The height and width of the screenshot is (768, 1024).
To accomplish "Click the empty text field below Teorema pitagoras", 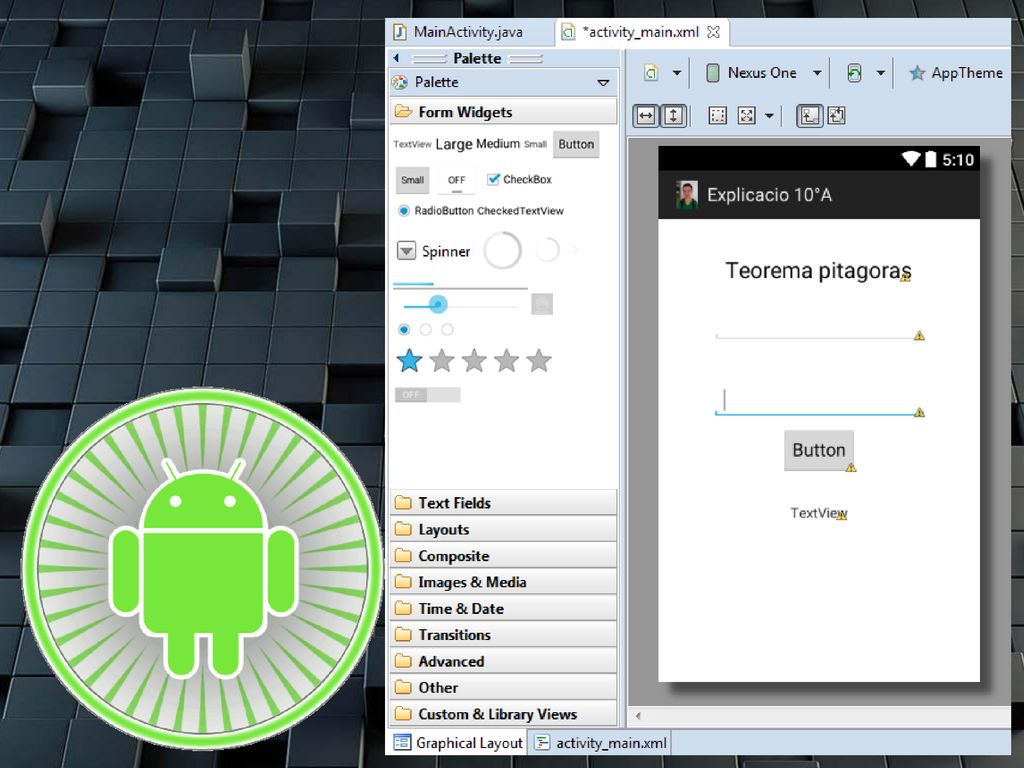I will click(x=820, y=328).
